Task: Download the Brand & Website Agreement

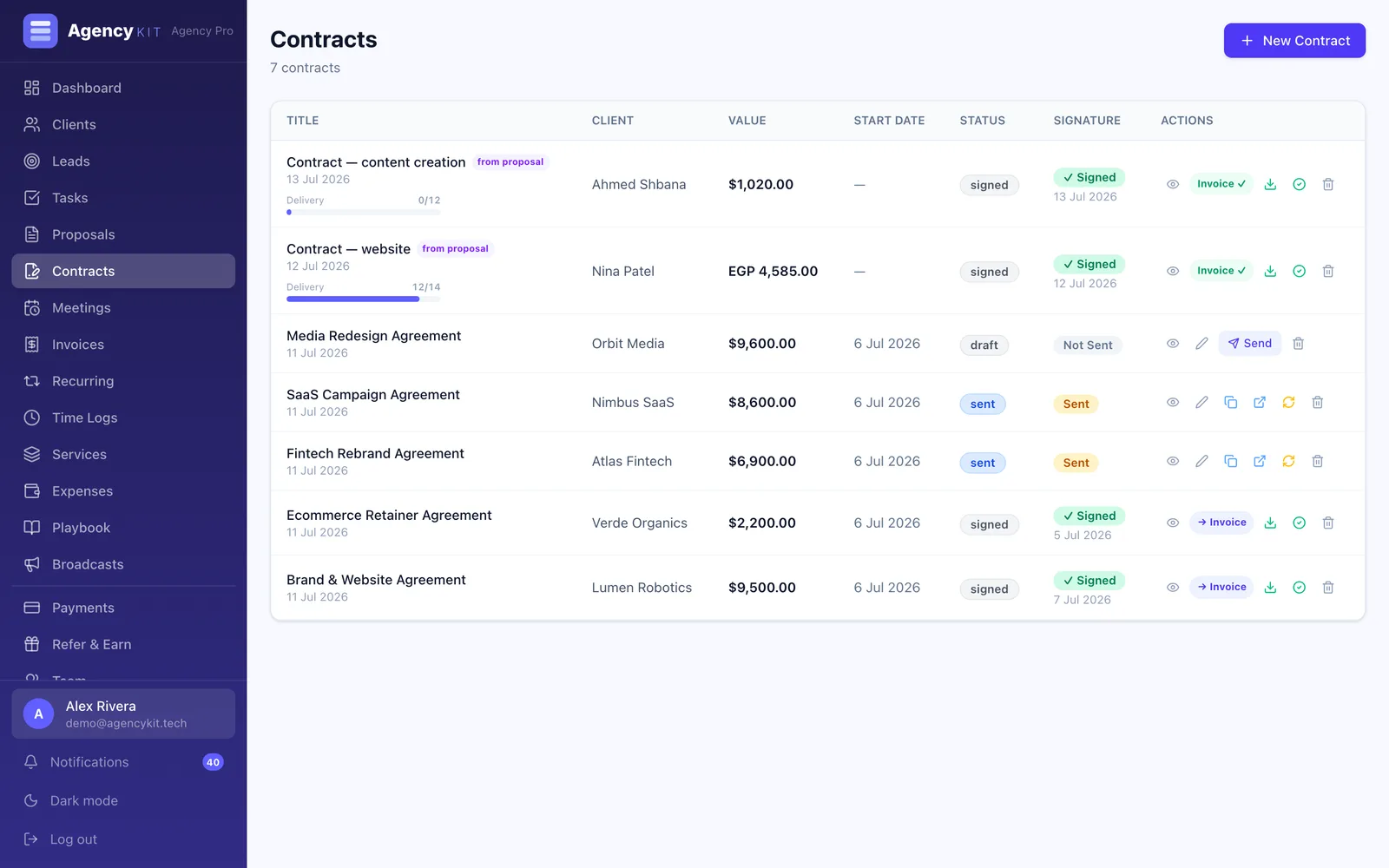Action: (x=1270, y=588)
